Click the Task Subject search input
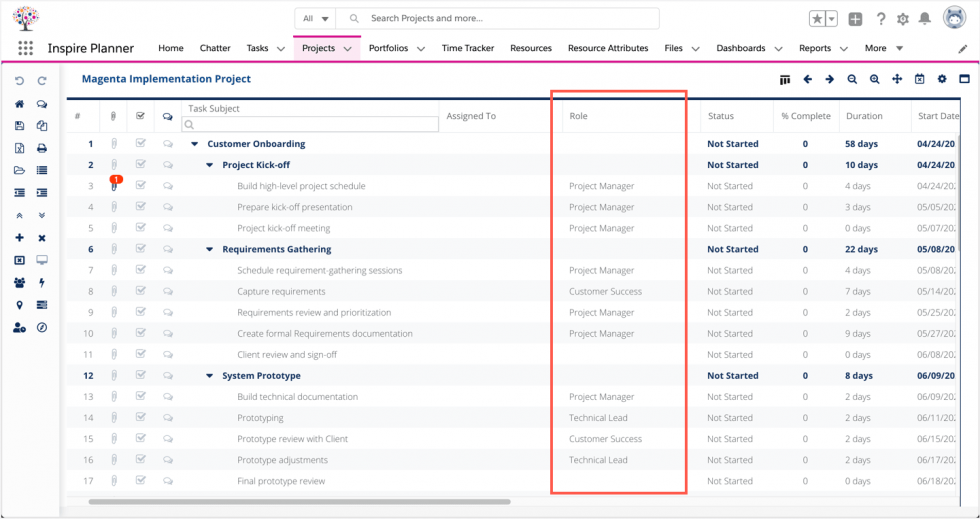This screenshot has width=980, height=519. click(x=310, y=124)
